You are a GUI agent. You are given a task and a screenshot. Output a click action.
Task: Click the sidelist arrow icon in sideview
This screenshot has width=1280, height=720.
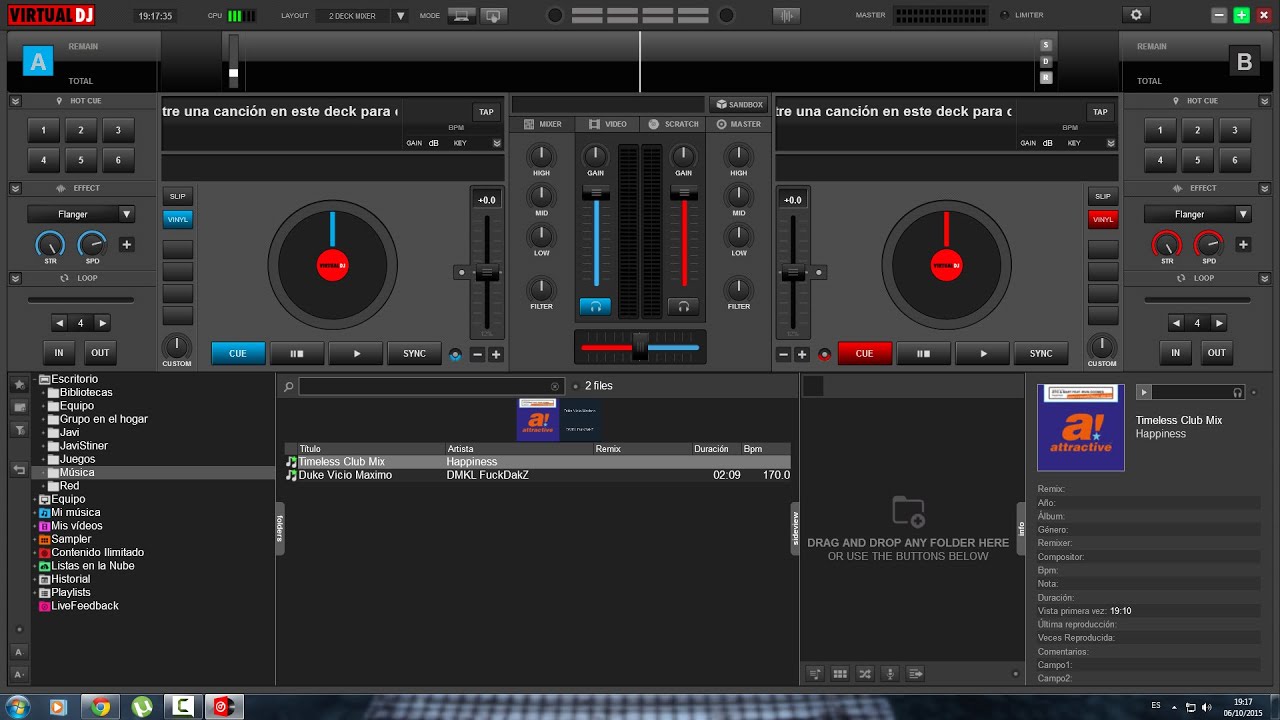coord(915,674)
